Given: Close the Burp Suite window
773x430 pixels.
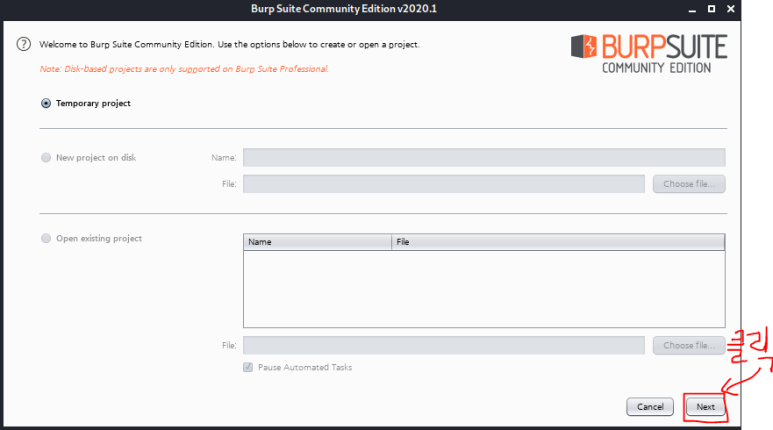Looking at the screenshot, I should coord(731,9).
